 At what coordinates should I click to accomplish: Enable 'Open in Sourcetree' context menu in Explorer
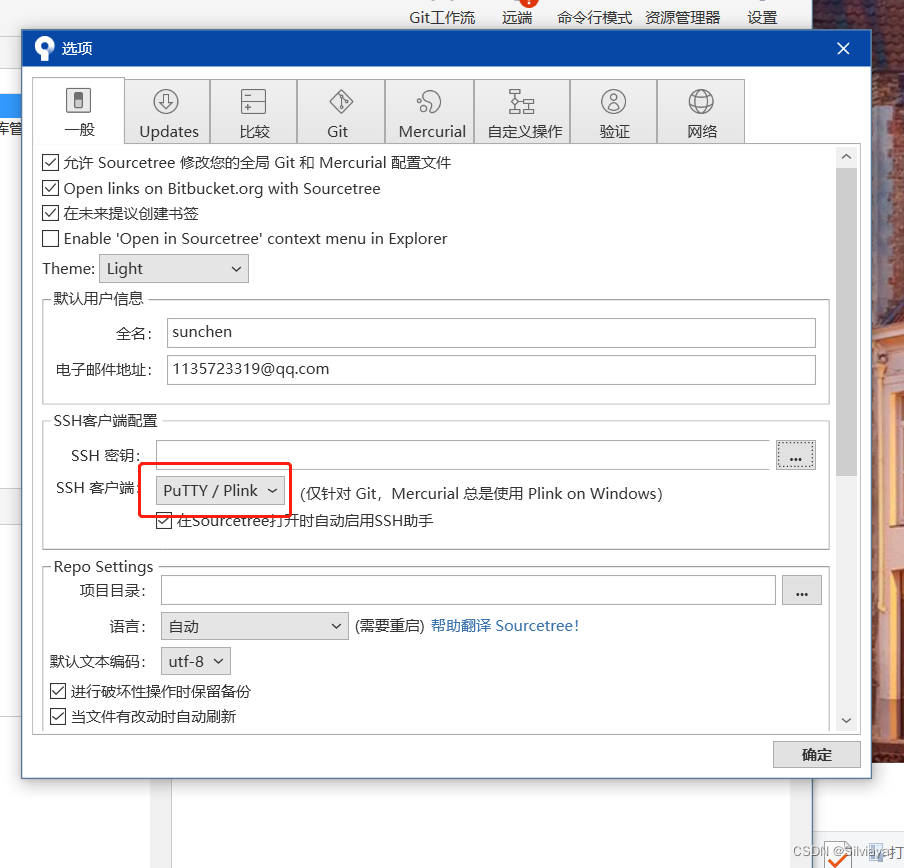pyautogui.click(x=50, y=239)
